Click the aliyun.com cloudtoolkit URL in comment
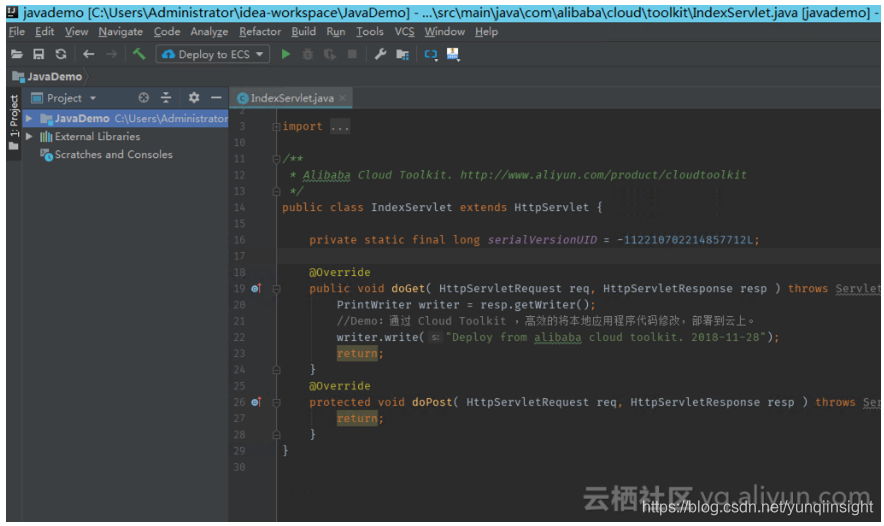884x526 pixels. (603, 175)
